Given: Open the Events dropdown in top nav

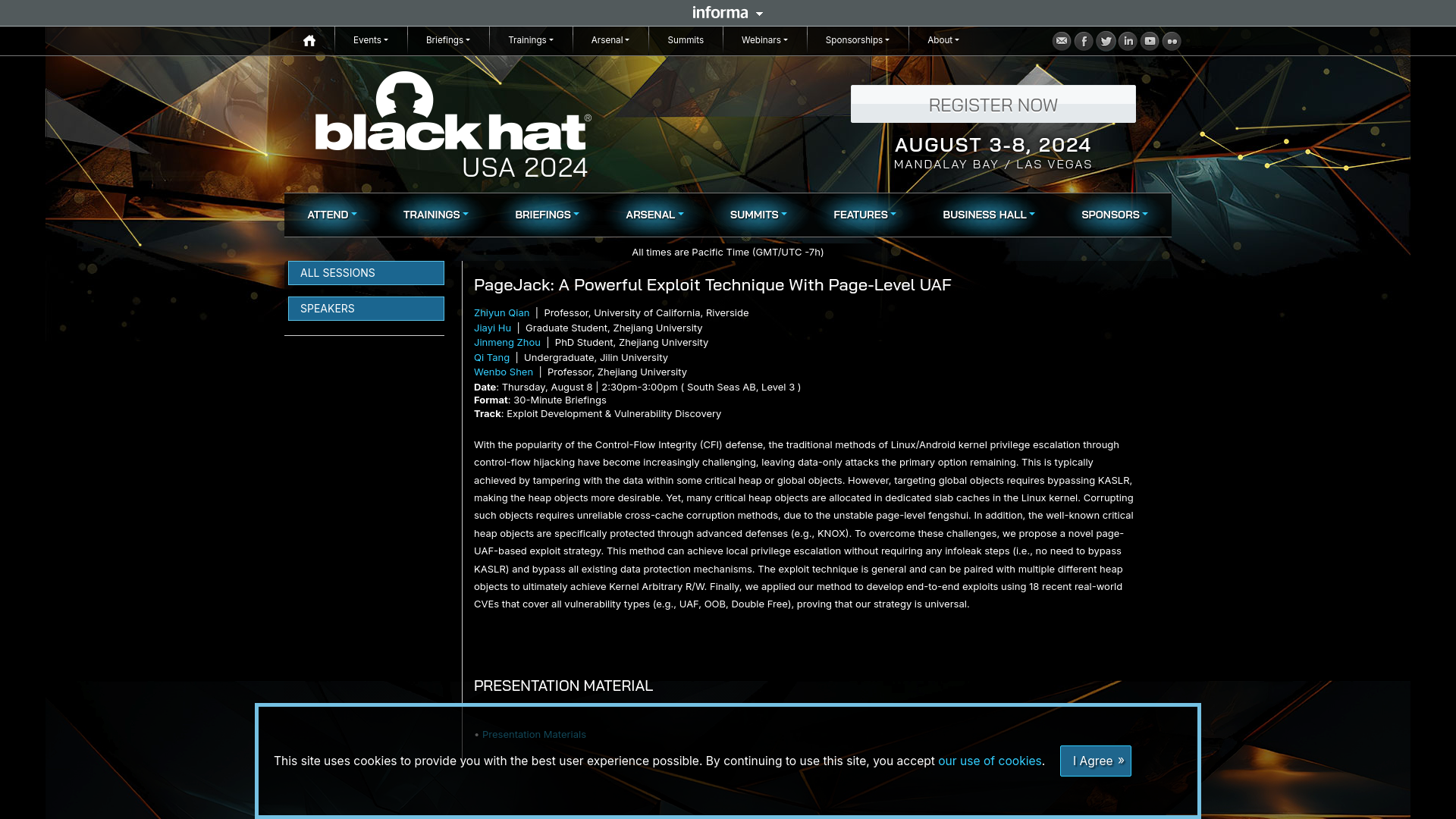Looking at the screenshot, I should click(370, 40).
